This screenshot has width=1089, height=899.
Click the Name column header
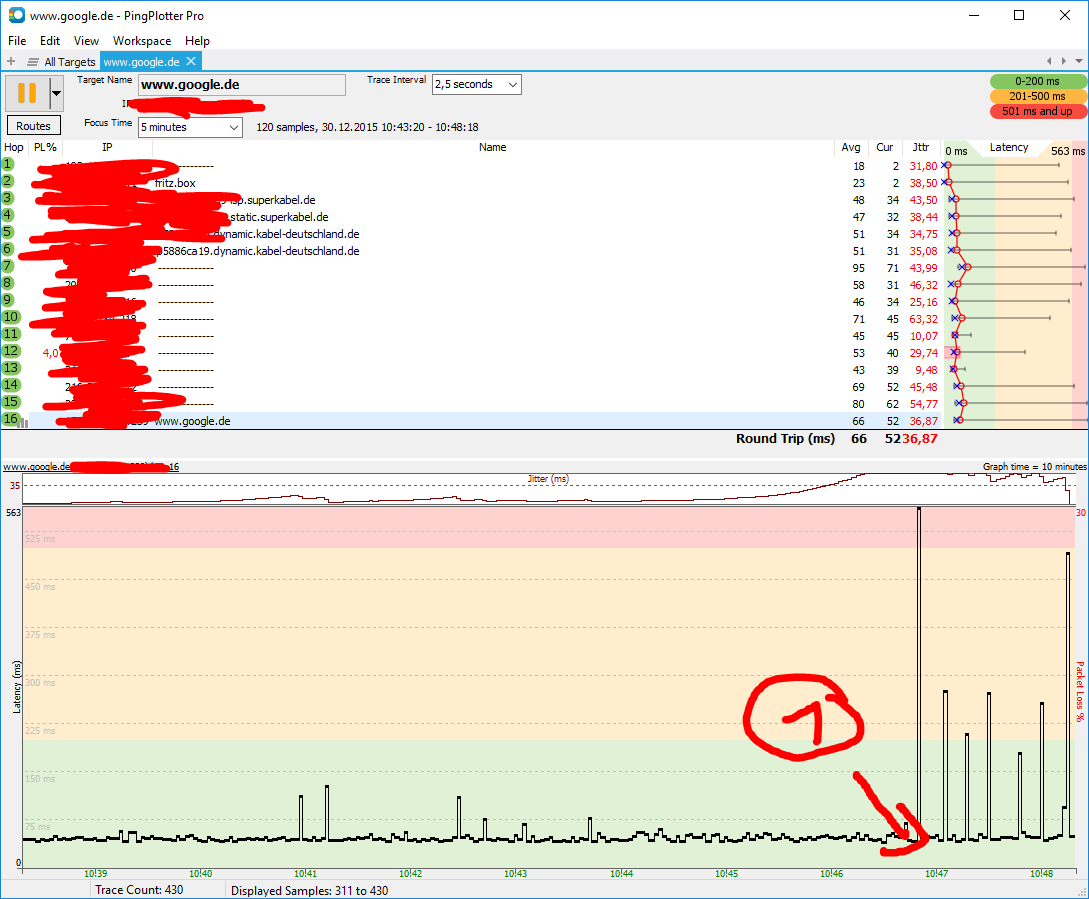click(x=492, y=147)
